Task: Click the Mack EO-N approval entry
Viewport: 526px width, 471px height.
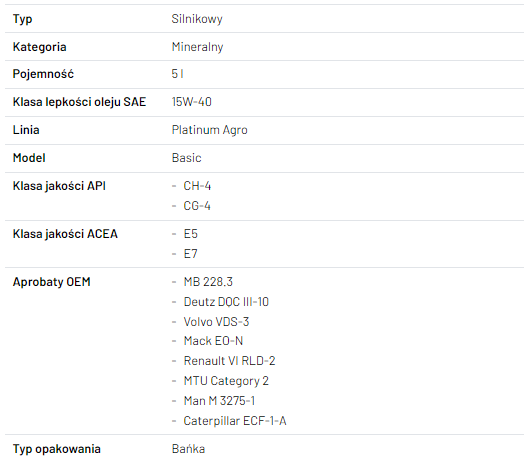Action: pyautogui.click(x=213, y=341)
